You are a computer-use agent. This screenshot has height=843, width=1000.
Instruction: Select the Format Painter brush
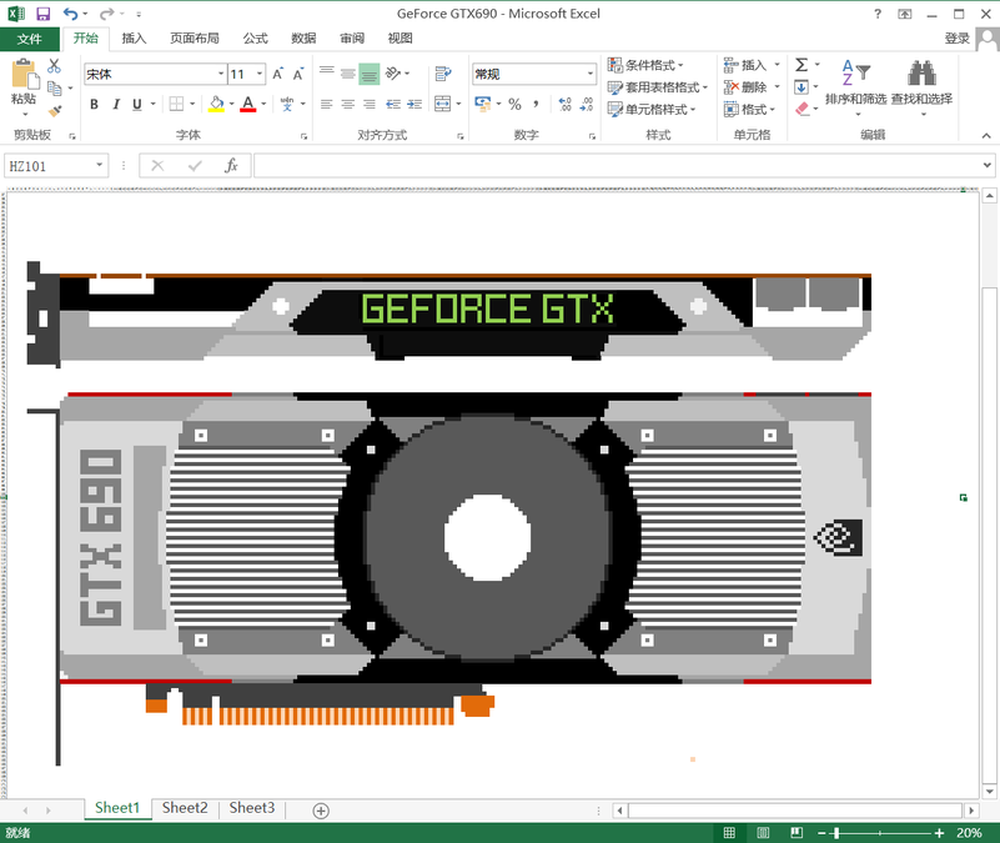pos(55,111)
